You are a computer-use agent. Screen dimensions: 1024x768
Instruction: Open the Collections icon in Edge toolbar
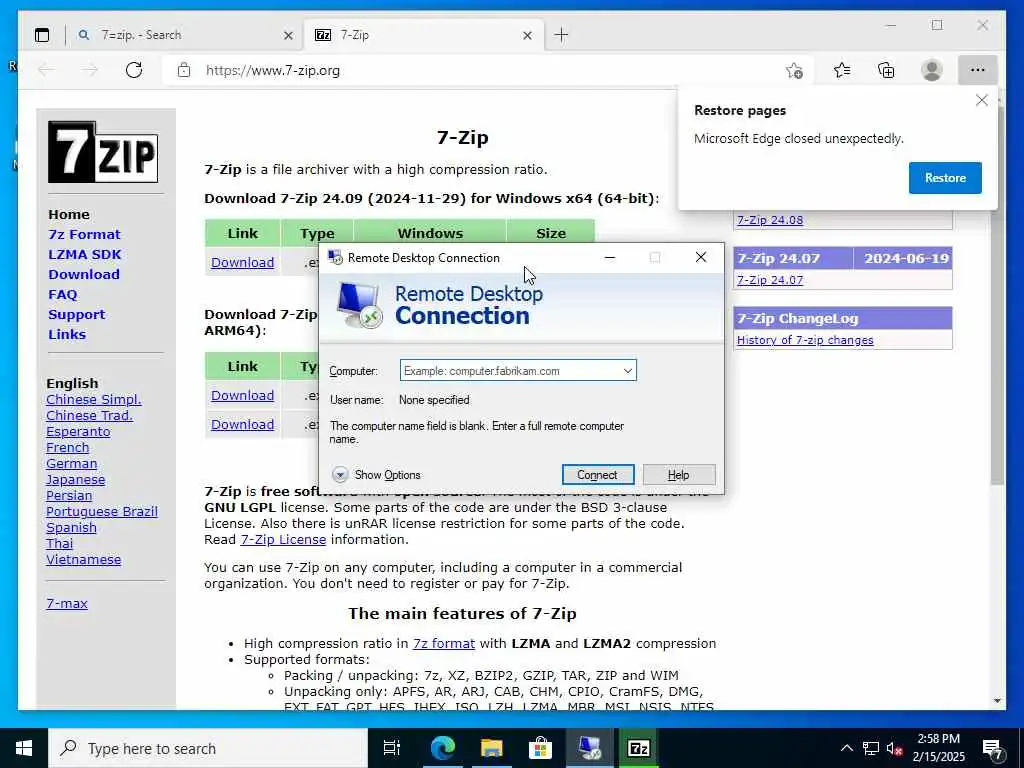point(886,70)
